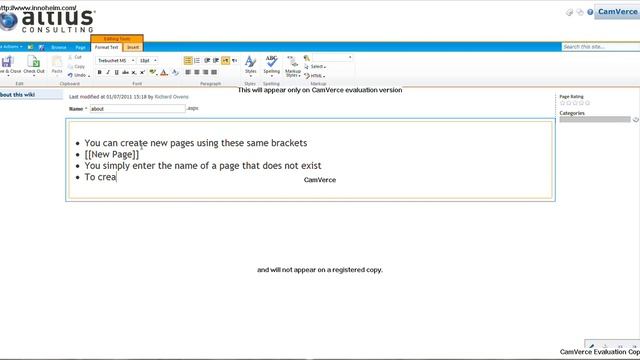
Task: Toggle the bulleted list button
Action: (x=188, y=60)
